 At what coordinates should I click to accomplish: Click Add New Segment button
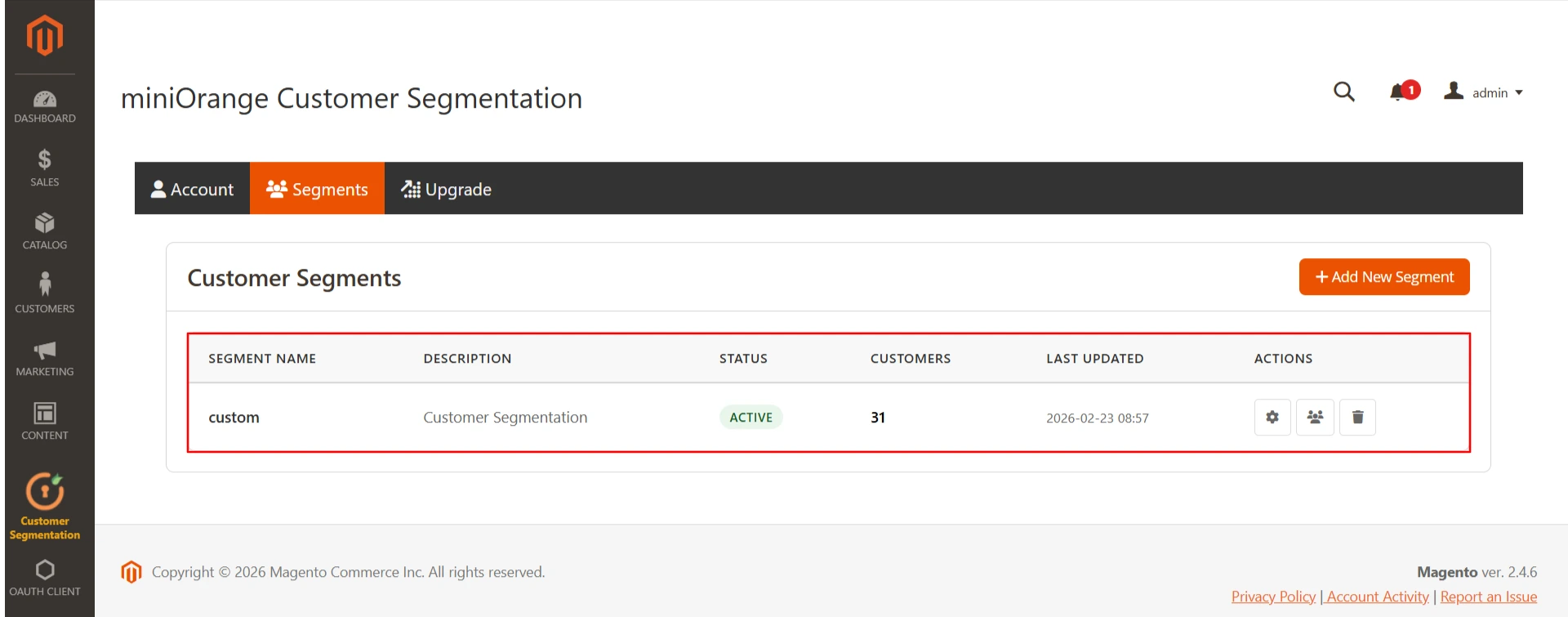pos(1384,277)
